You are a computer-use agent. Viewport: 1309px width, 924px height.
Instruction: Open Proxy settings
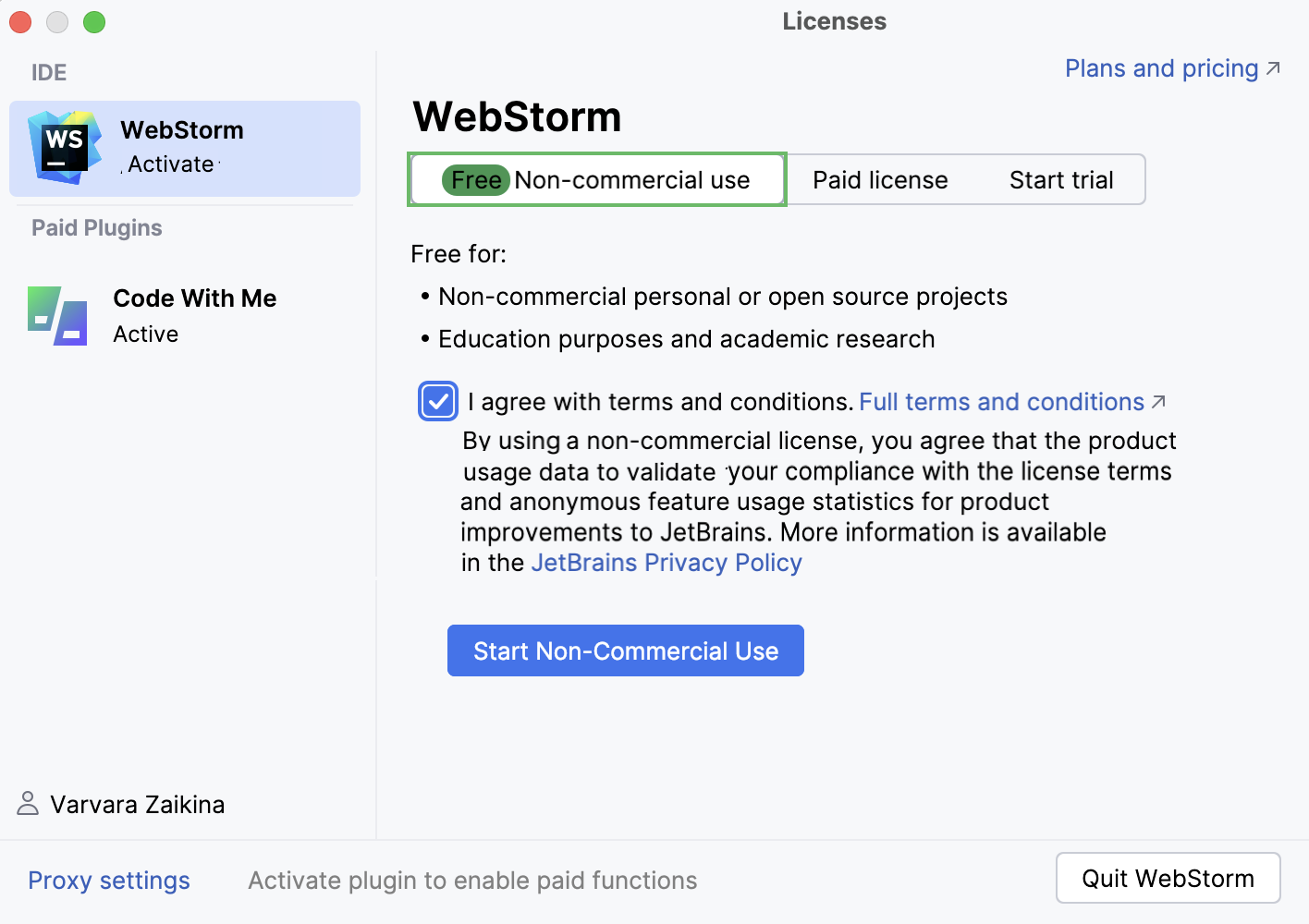coord(108,880)
